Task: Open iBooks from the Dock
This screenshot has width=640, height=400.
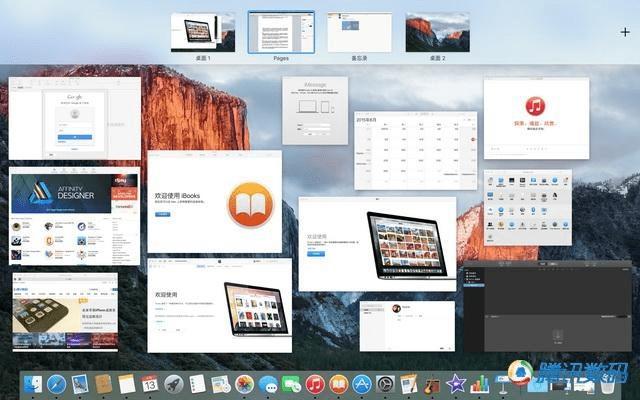Action: coord(338,384)
